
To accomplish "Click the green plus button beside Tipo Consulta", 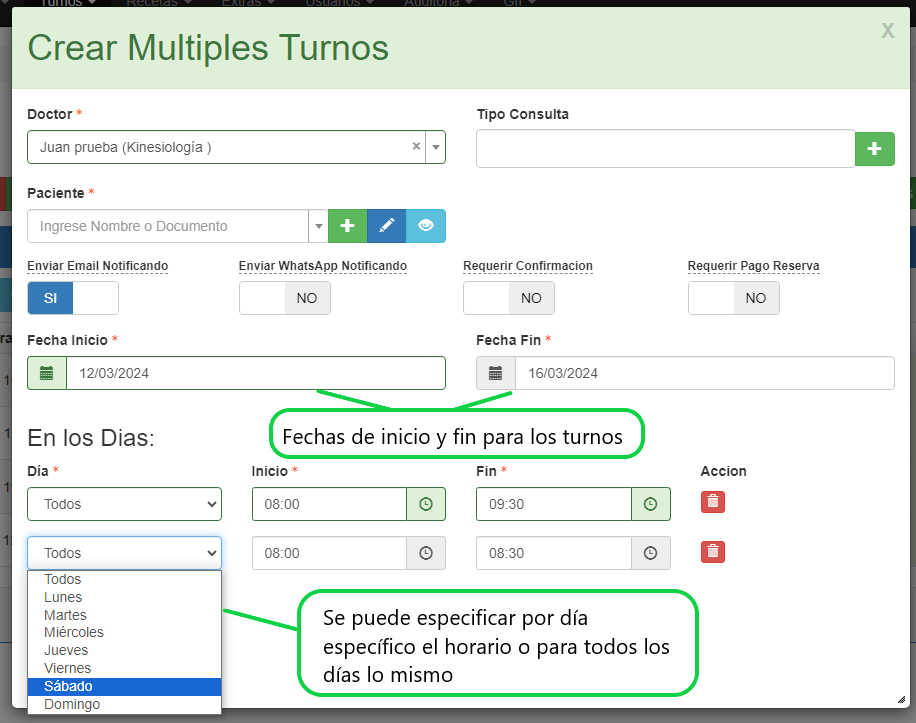I will point(874,148).
